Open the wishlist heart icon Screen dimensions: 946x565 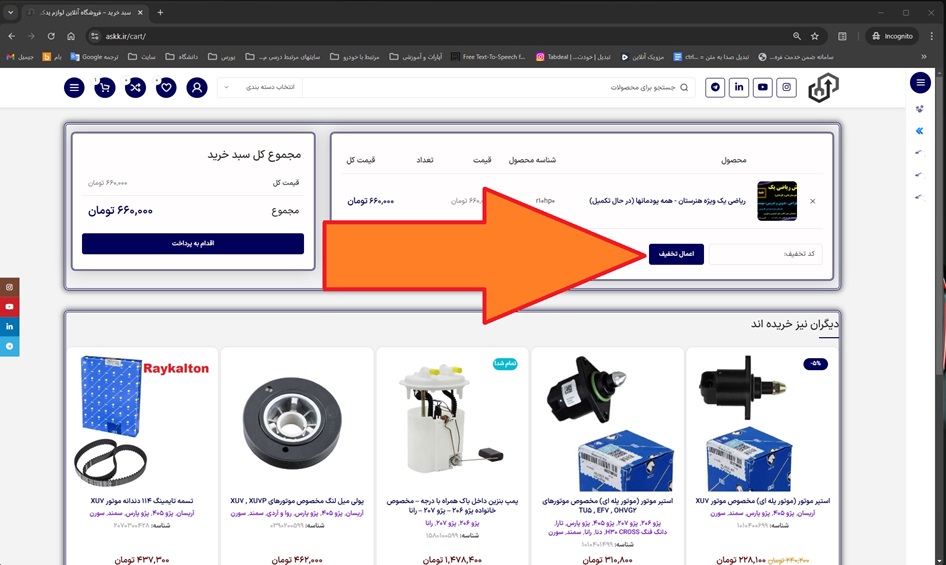(x=166, y=88)
